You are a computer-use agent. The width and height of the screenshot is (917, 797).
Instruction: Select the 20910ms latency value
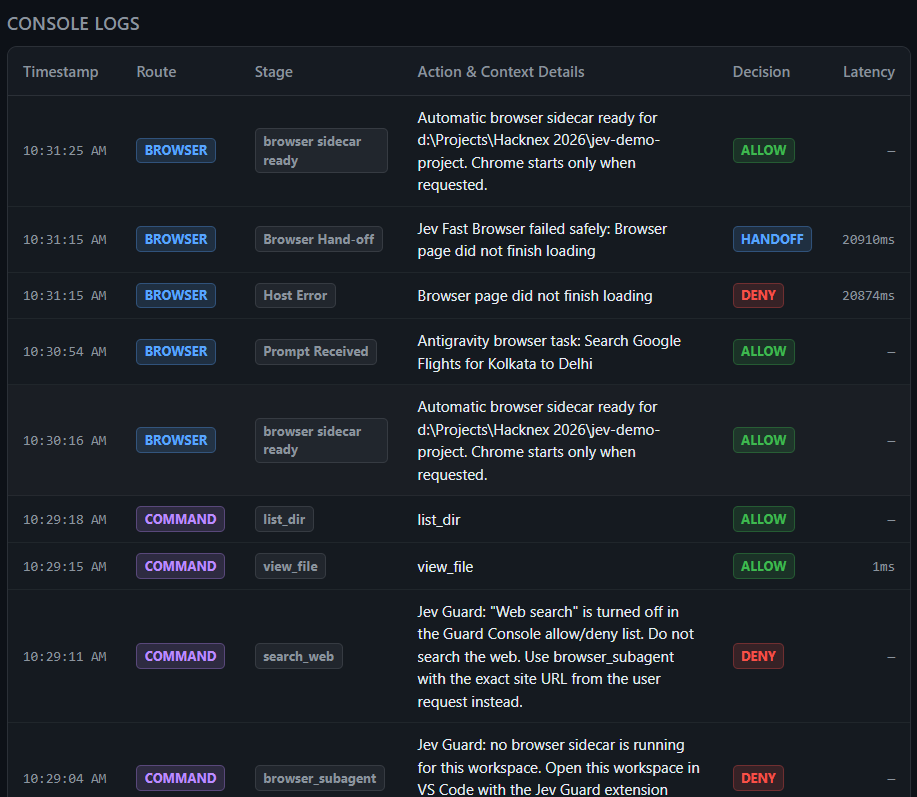click(x=868, y=240)
